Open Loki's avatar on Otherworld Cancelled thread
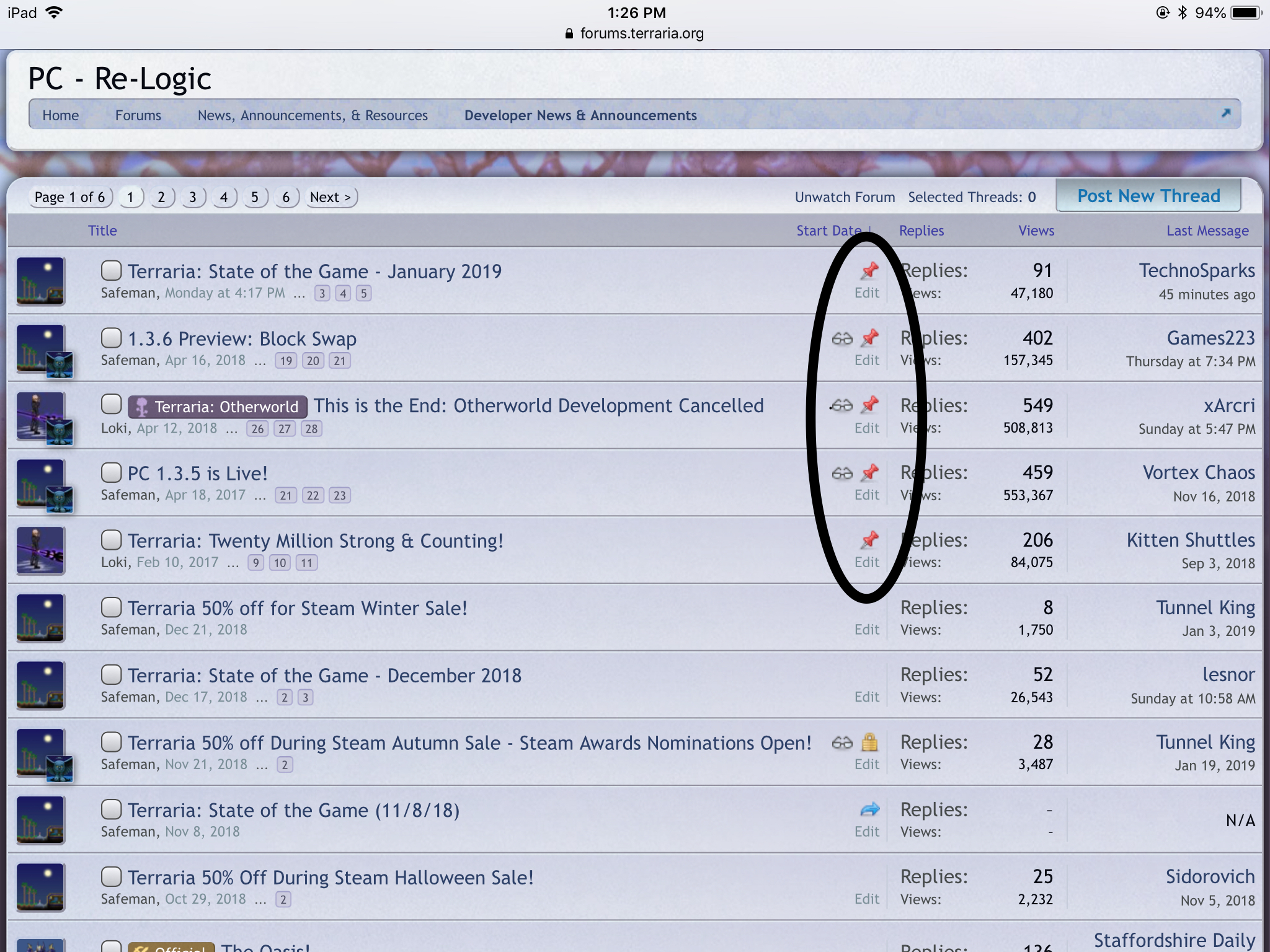The width and height of the screenshot is (1270, 952). tap(40, 416)
